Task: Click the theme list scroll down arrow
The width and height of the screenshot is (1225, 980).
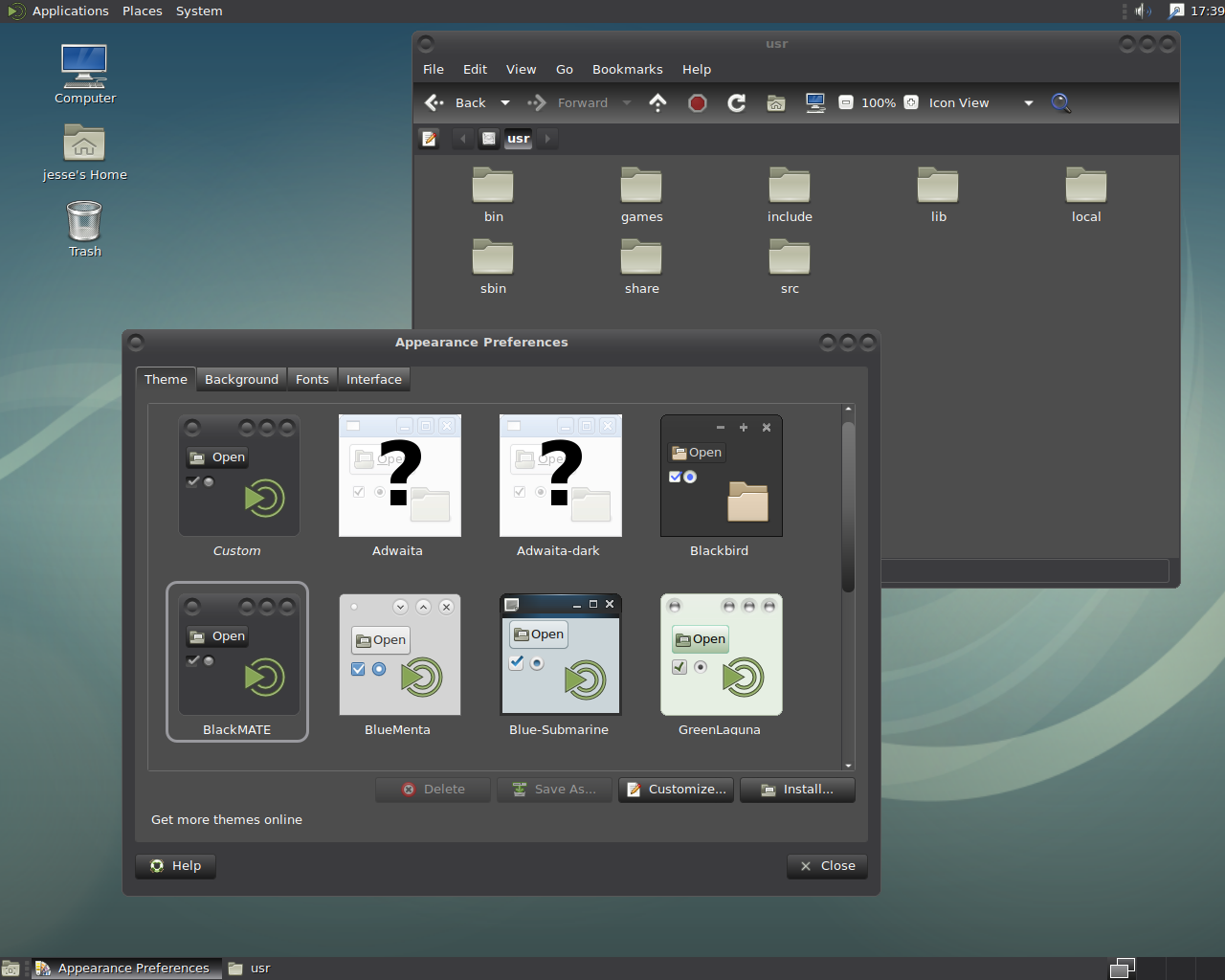Action: pos(848,766)
